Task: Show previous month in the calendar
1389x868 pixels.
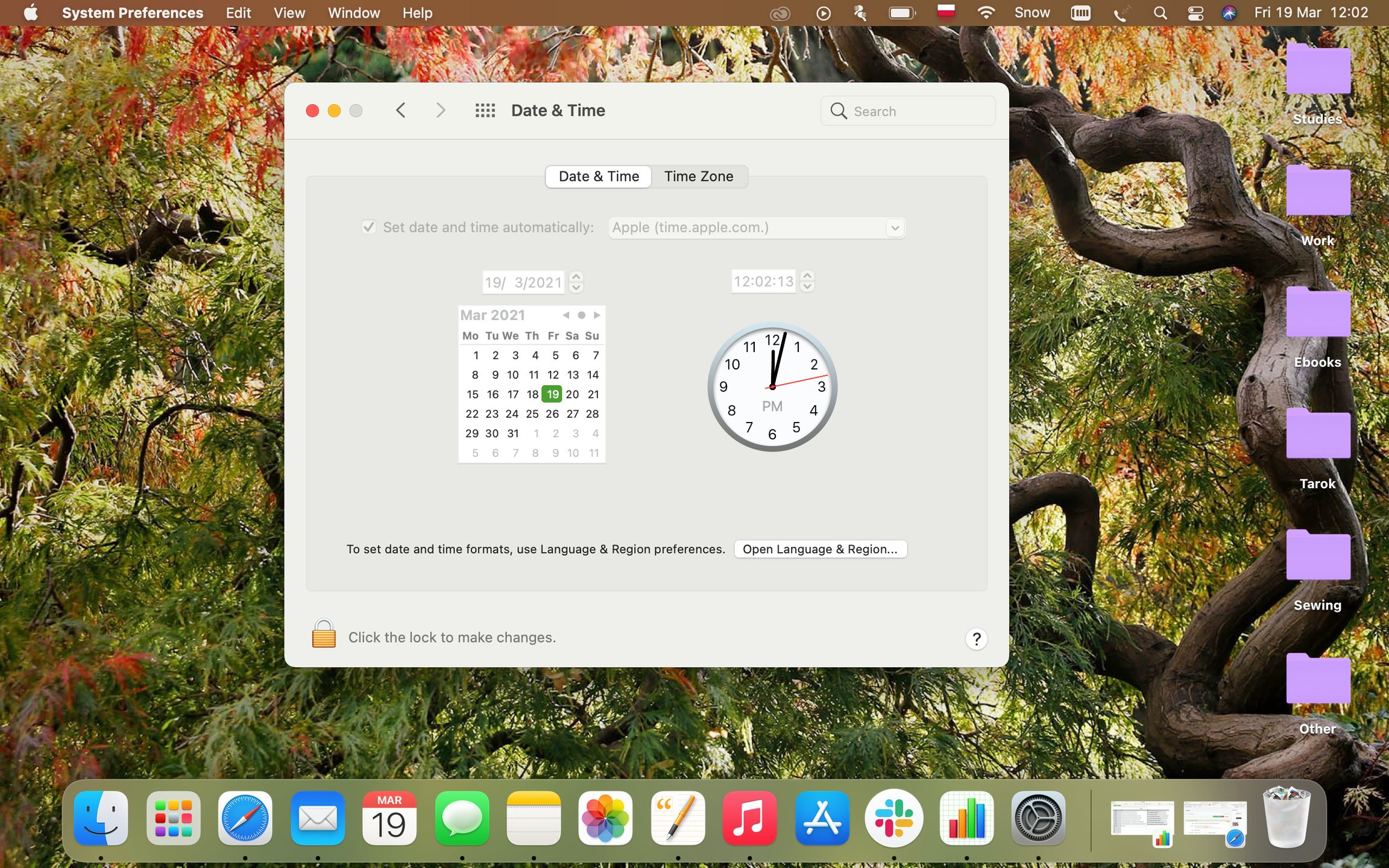Action: (x=565, y=315)
